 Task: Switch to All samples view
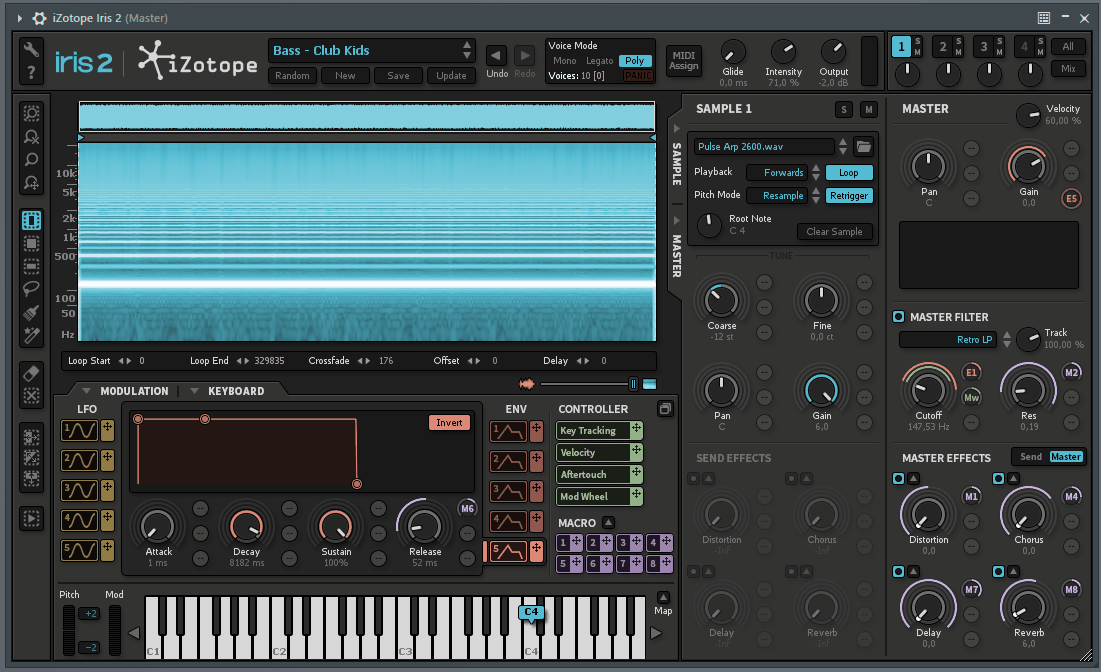(x=1068, y=46)
